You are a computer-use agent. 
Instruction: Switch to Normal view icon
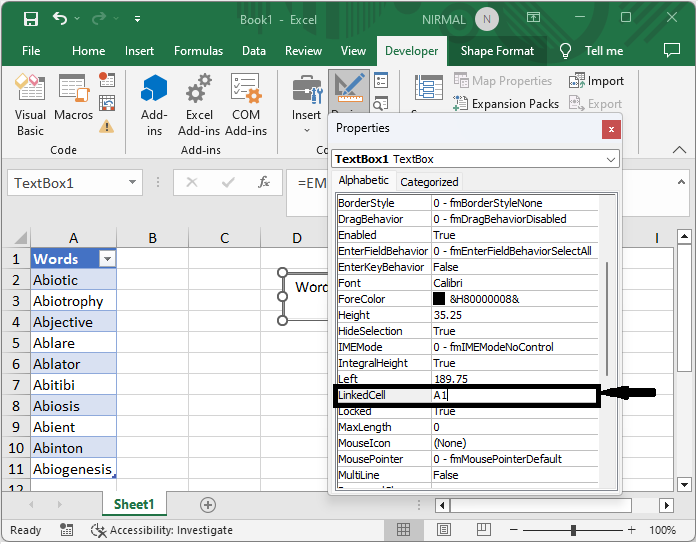(x=403, y=530)
